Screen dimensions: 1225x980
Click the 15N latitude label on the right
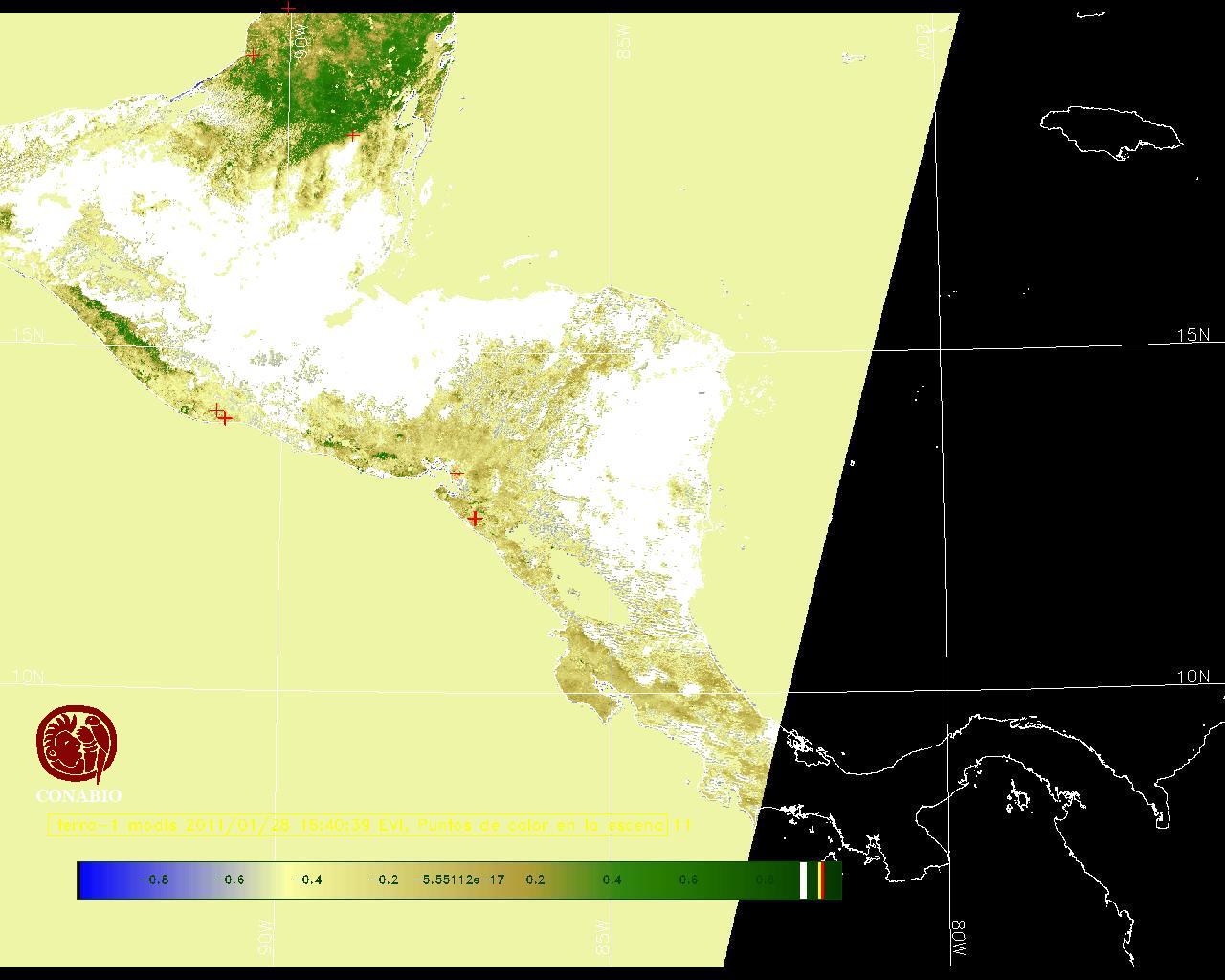[1192, 335]
